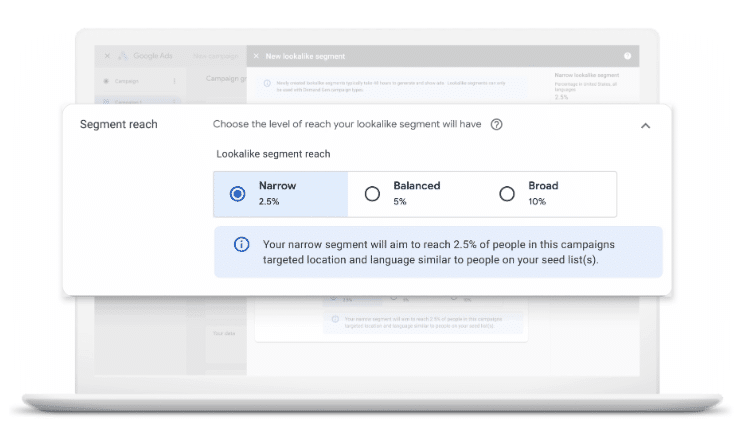This screenshot has width=739, height=436.
Task: Close the Google Ads campaign window
Action: tap(107, 56)
